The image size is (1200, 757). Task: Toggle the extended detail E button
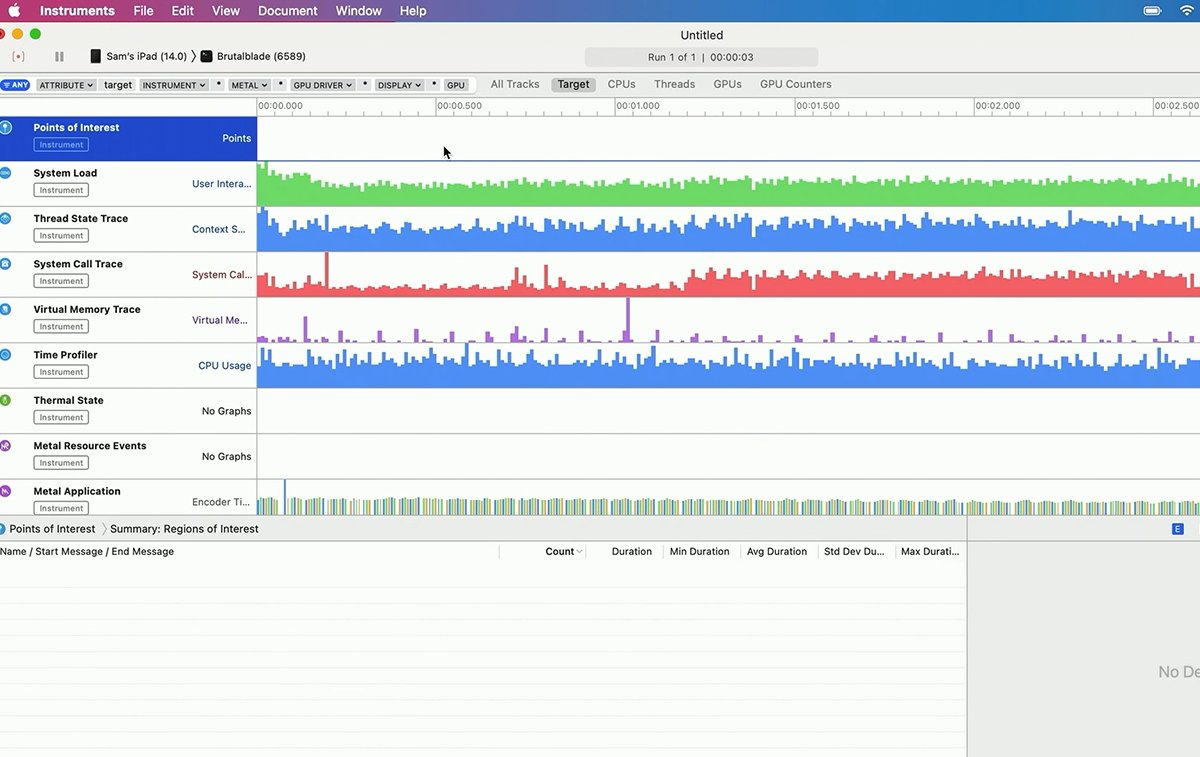(1177, 529)
